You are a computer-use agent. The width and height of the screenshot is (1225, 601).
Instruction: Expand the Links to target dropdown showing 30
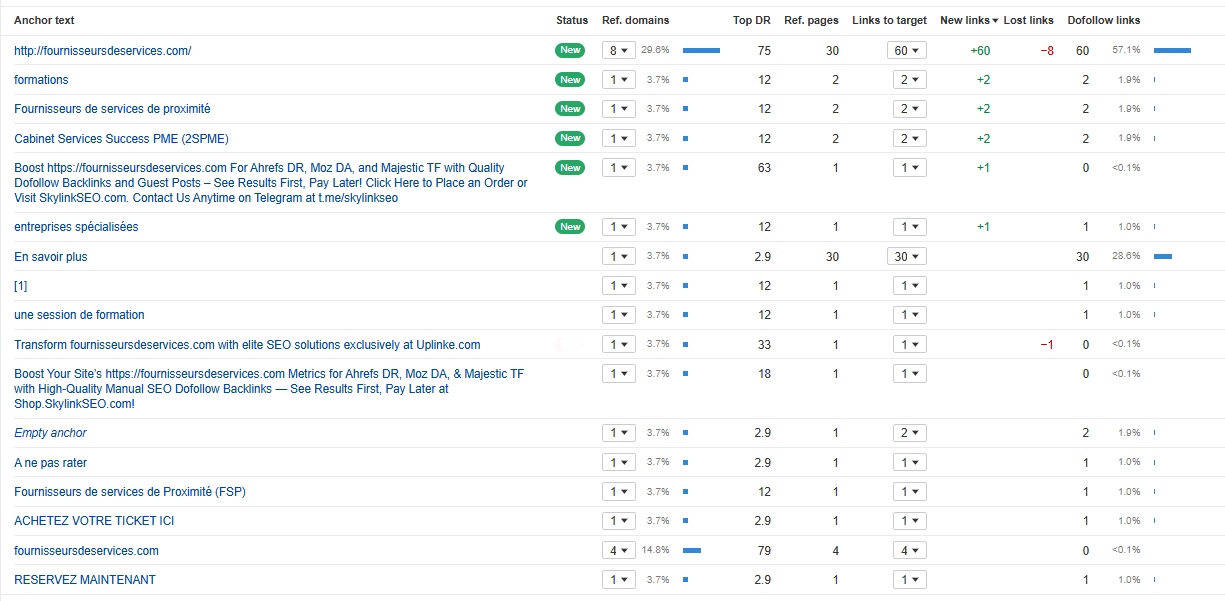tap(906, 257)
